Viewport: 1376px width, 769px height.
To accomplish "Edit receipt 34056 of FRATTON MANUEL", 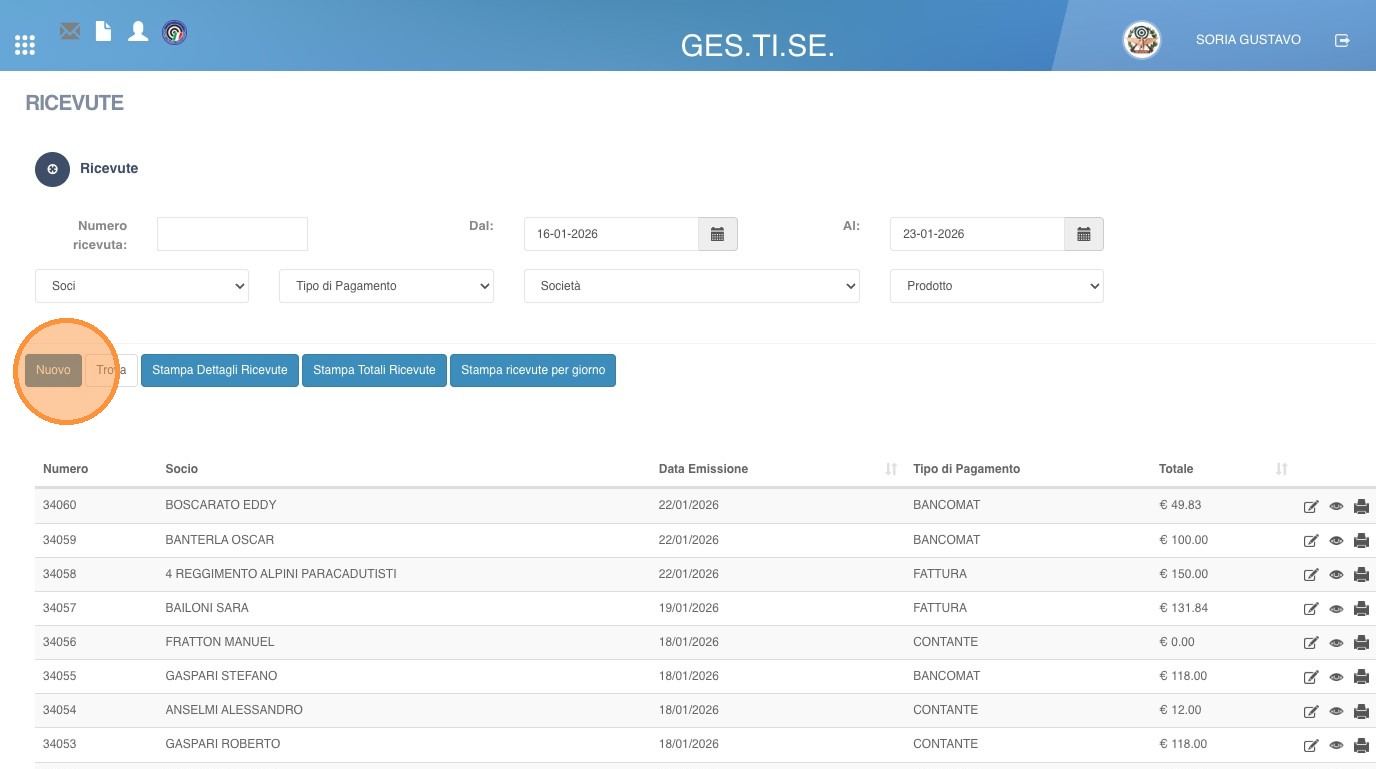I will pos(1311,643).
